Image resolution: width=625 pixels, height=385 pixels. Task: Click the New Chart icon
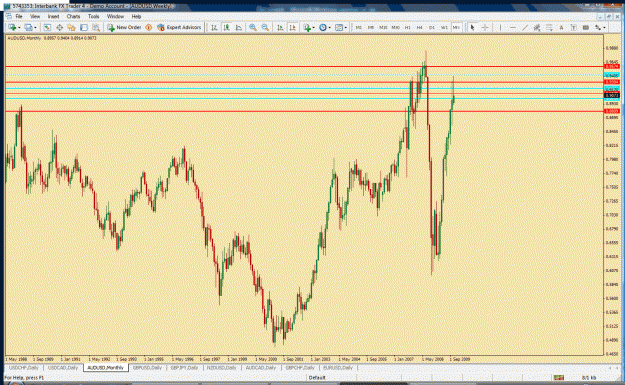point(12,28)
